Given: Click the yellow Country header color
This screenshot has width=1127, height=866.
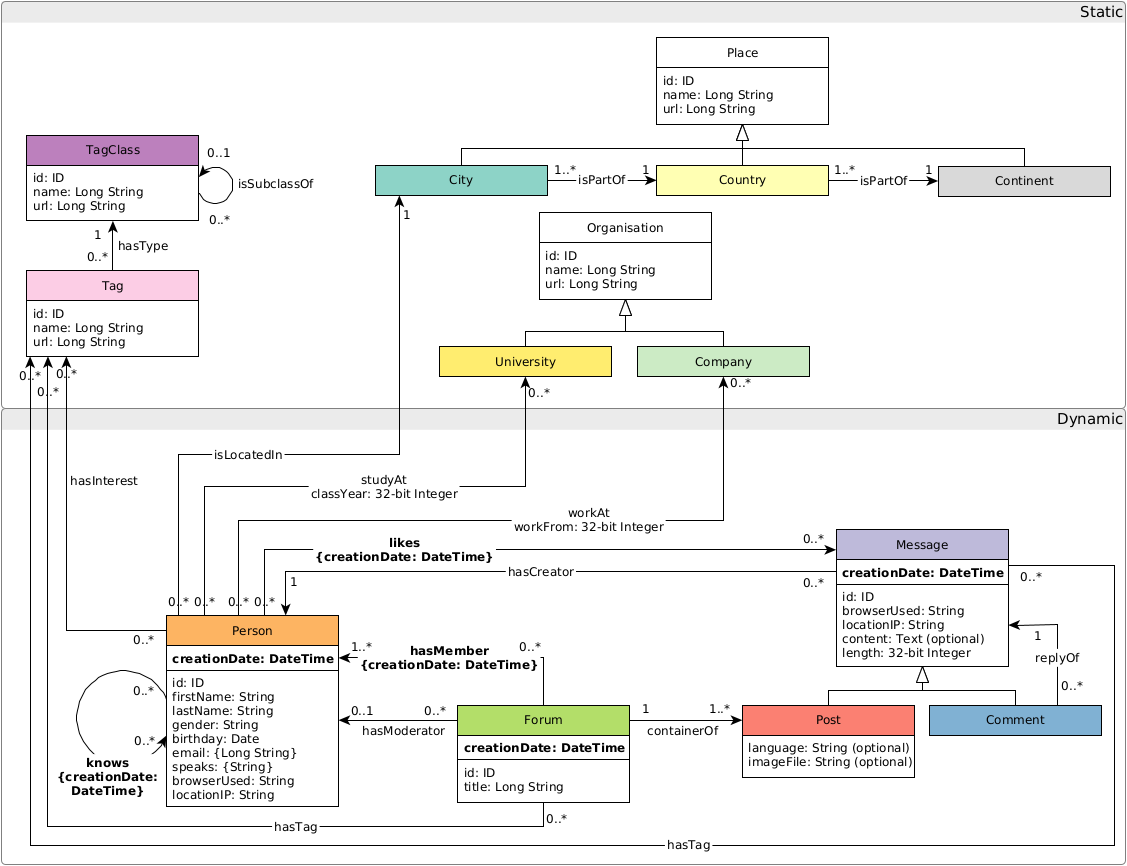Looking at the screenshot, I should (x=742, y=180).
